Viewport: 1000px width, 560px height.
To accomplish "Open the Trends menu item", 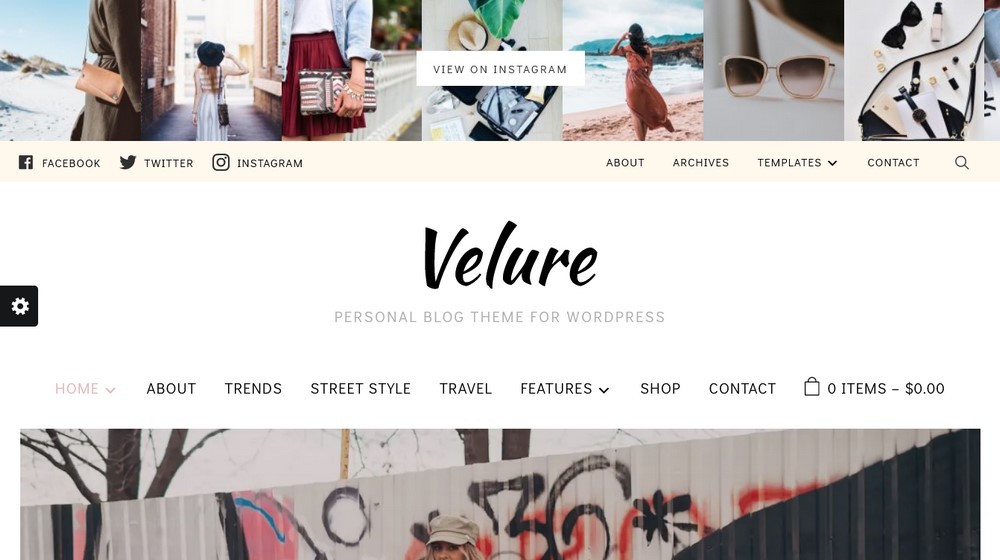I will pyautogui.click(x=253, y=388).
